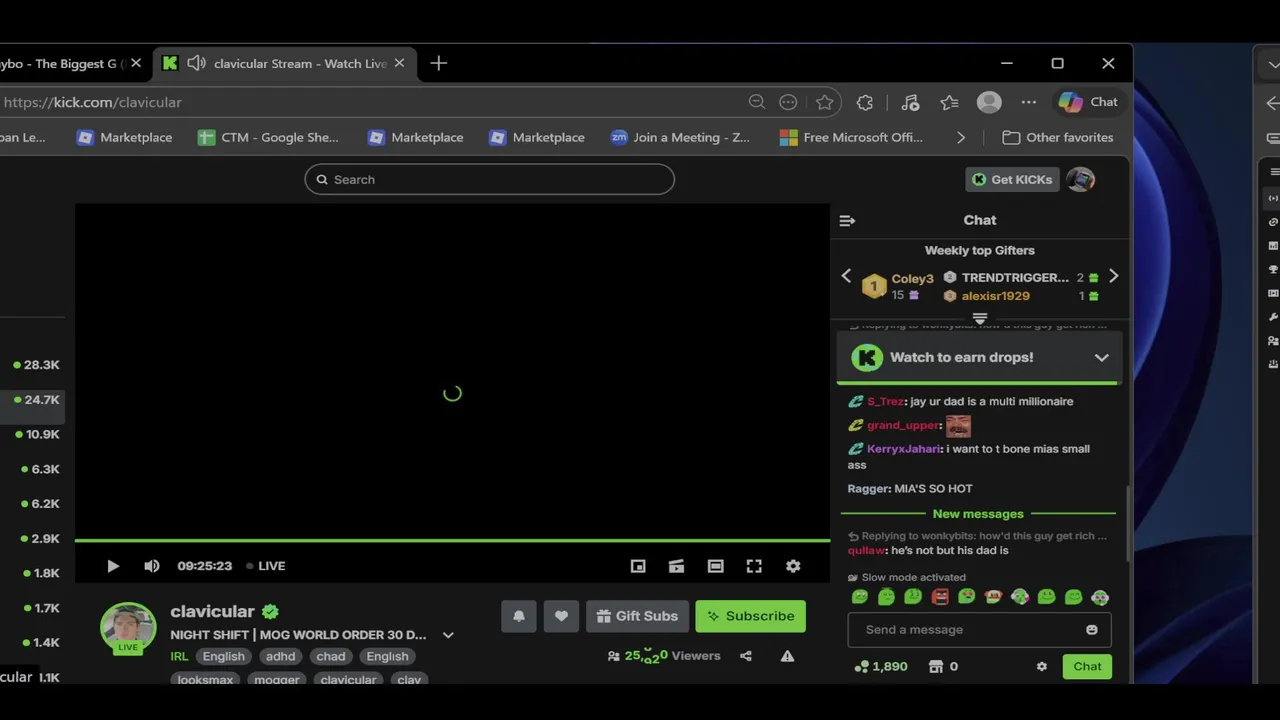Open clavicular channel avatar
Viewport: 1280px width, 720px height.
pyautogui.click(x=128, y=628)
